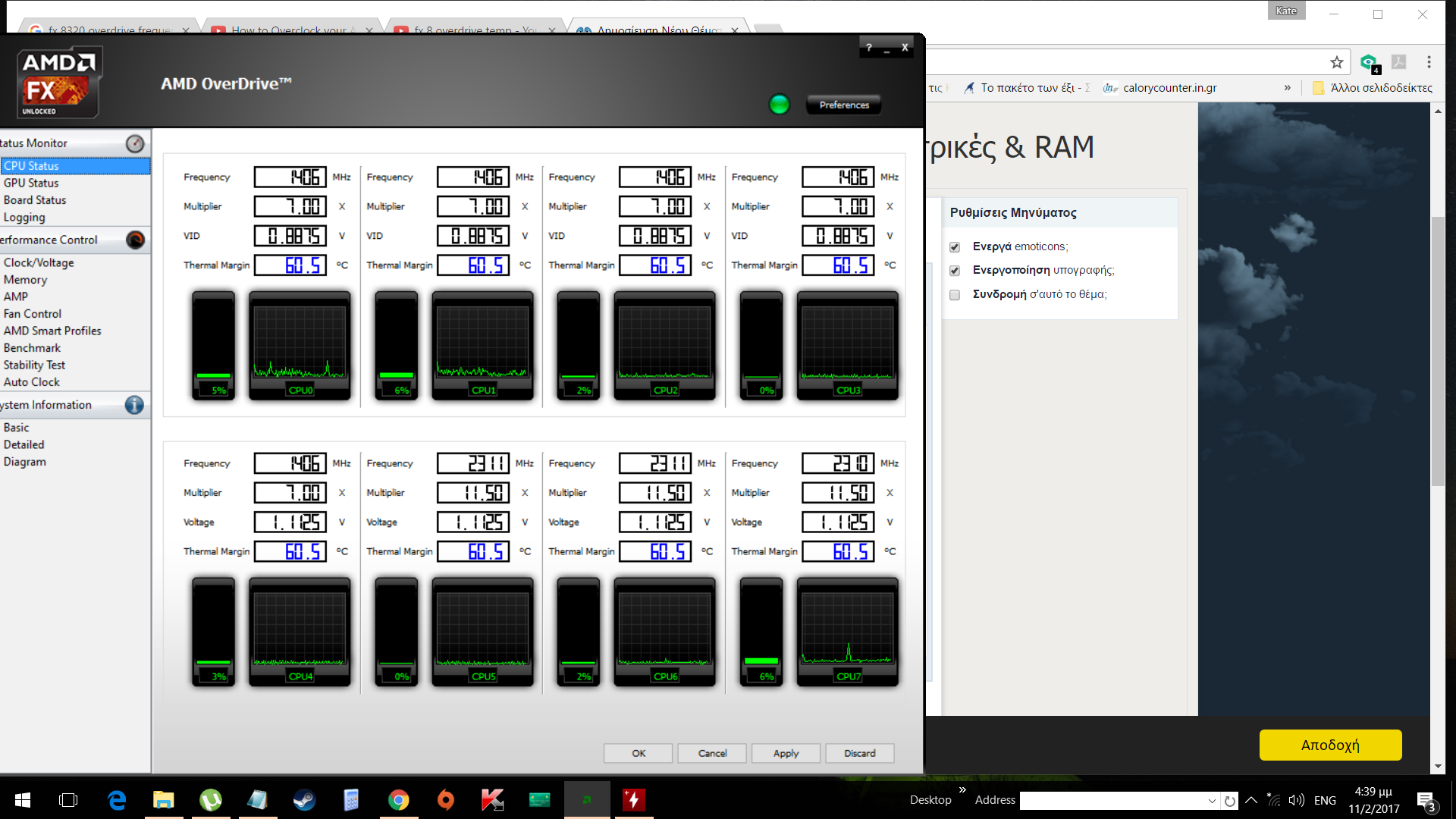Click the green status indicator light
The height and width of the screenshot is (819, 1456).
point(779,105)
